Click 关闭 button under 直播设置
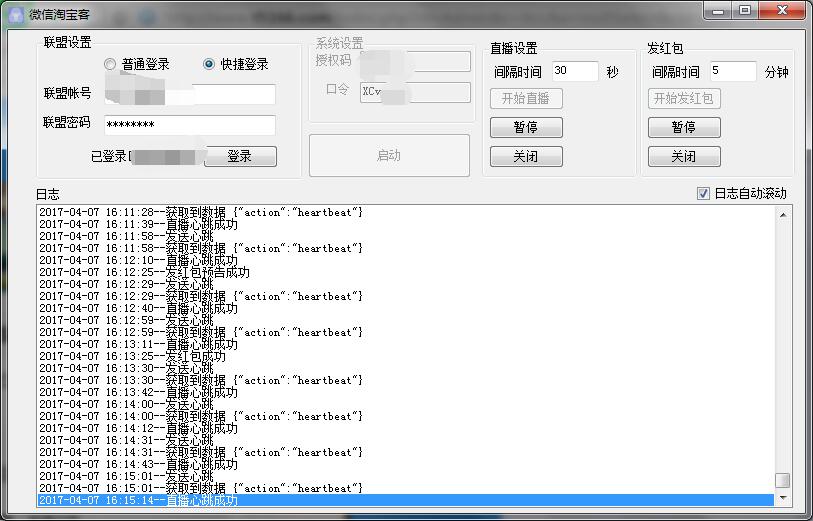 pyautogui.click(x=526, y=157)
